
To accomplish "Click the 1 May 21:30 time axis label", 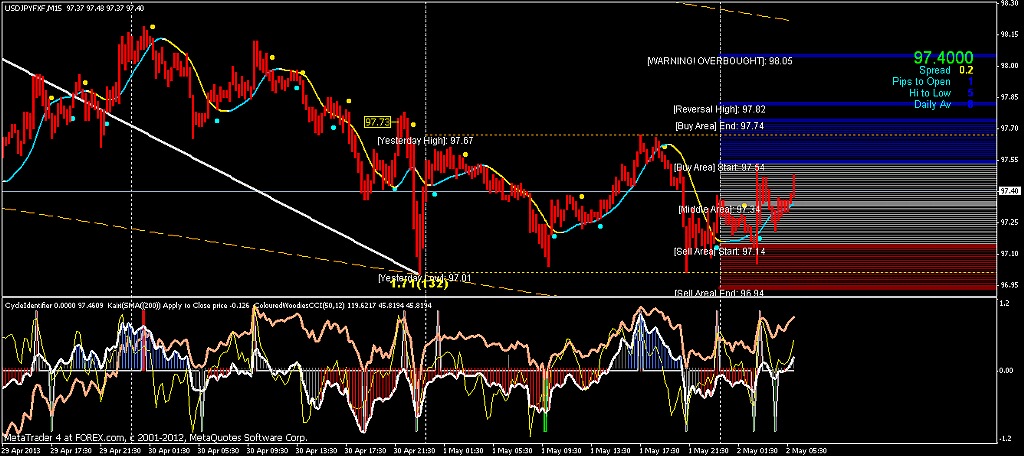I will 711,450.
